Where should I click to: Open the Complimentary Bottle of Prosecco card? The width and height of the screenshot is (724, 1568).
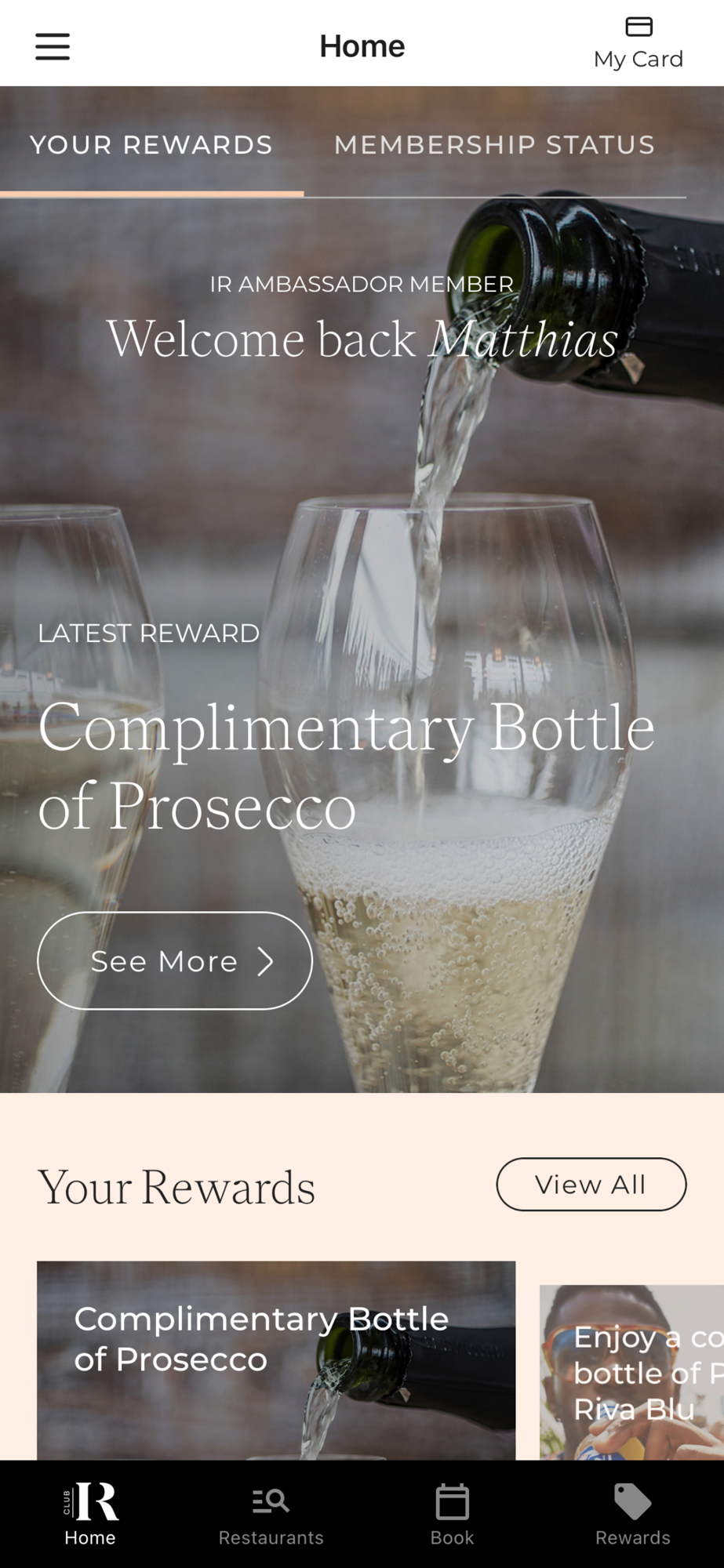(x=276, y=1360)
